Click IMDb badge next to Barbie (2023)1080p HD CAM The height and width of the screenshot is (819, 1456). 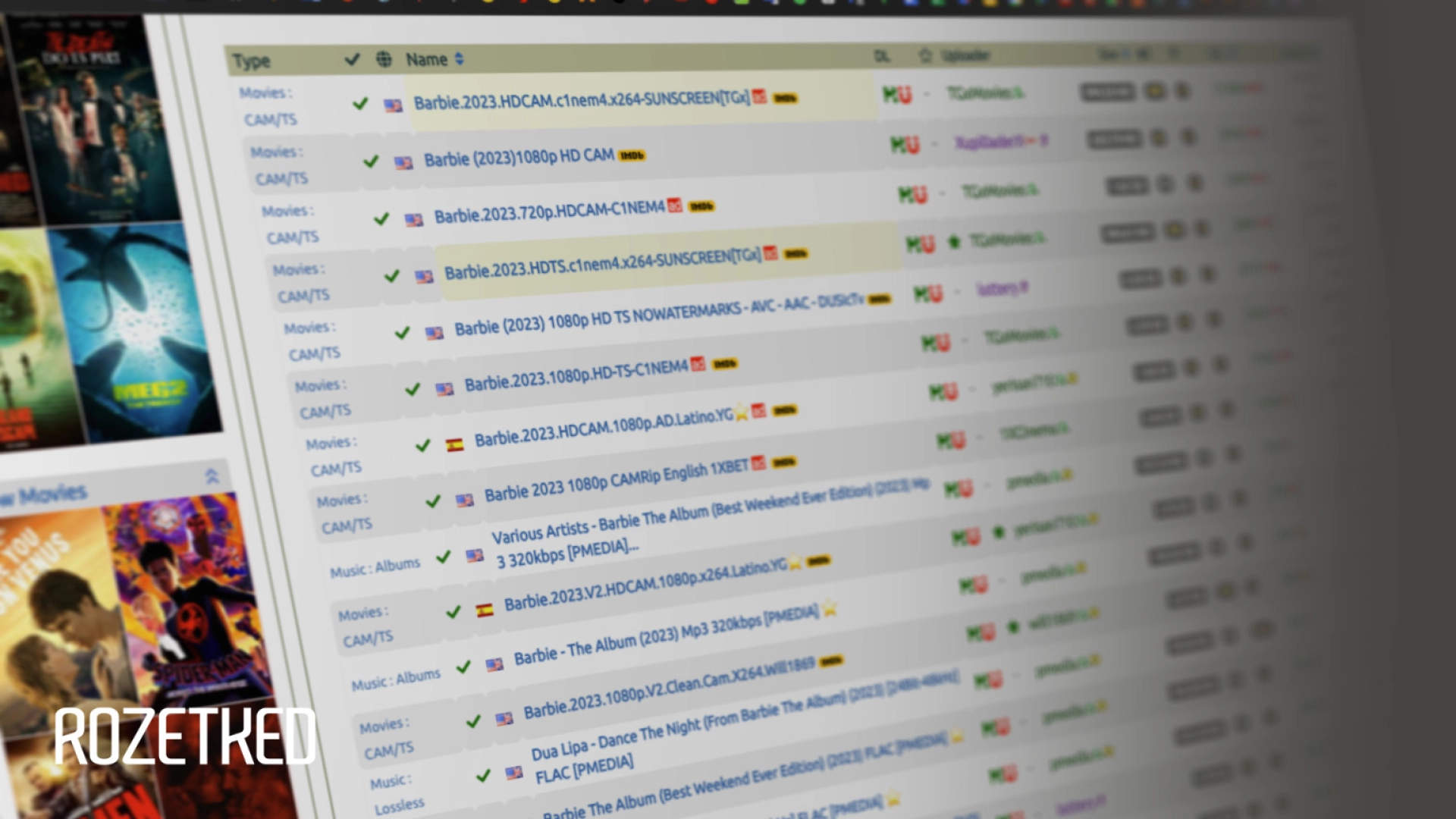pyautogui.click(x=632, y=155)
